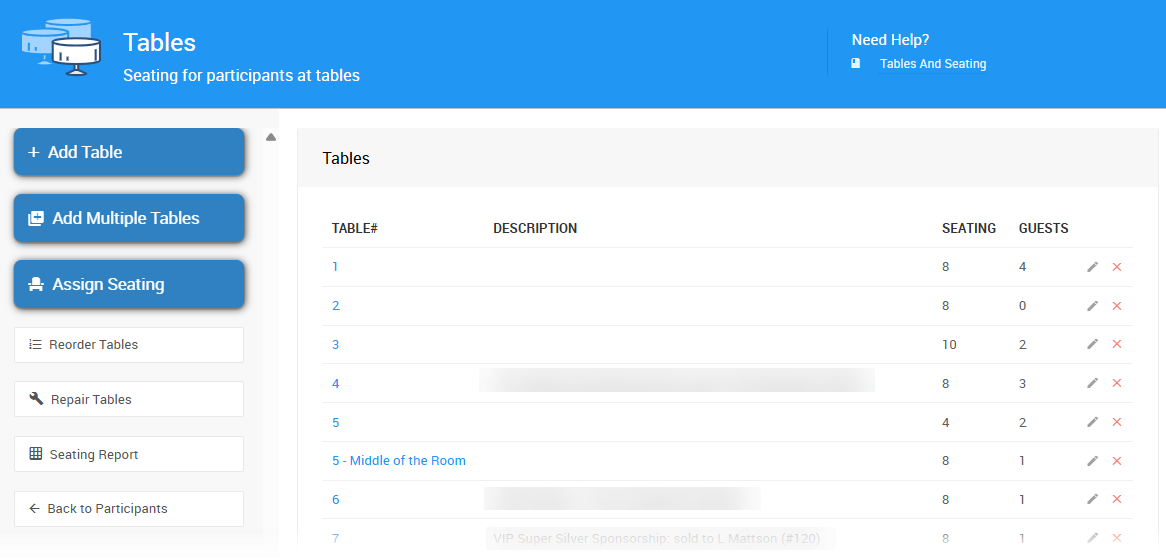Click the grid icon on Seating Report
The height and width of the screenshot is (559, 1166).
pos(35,453)
